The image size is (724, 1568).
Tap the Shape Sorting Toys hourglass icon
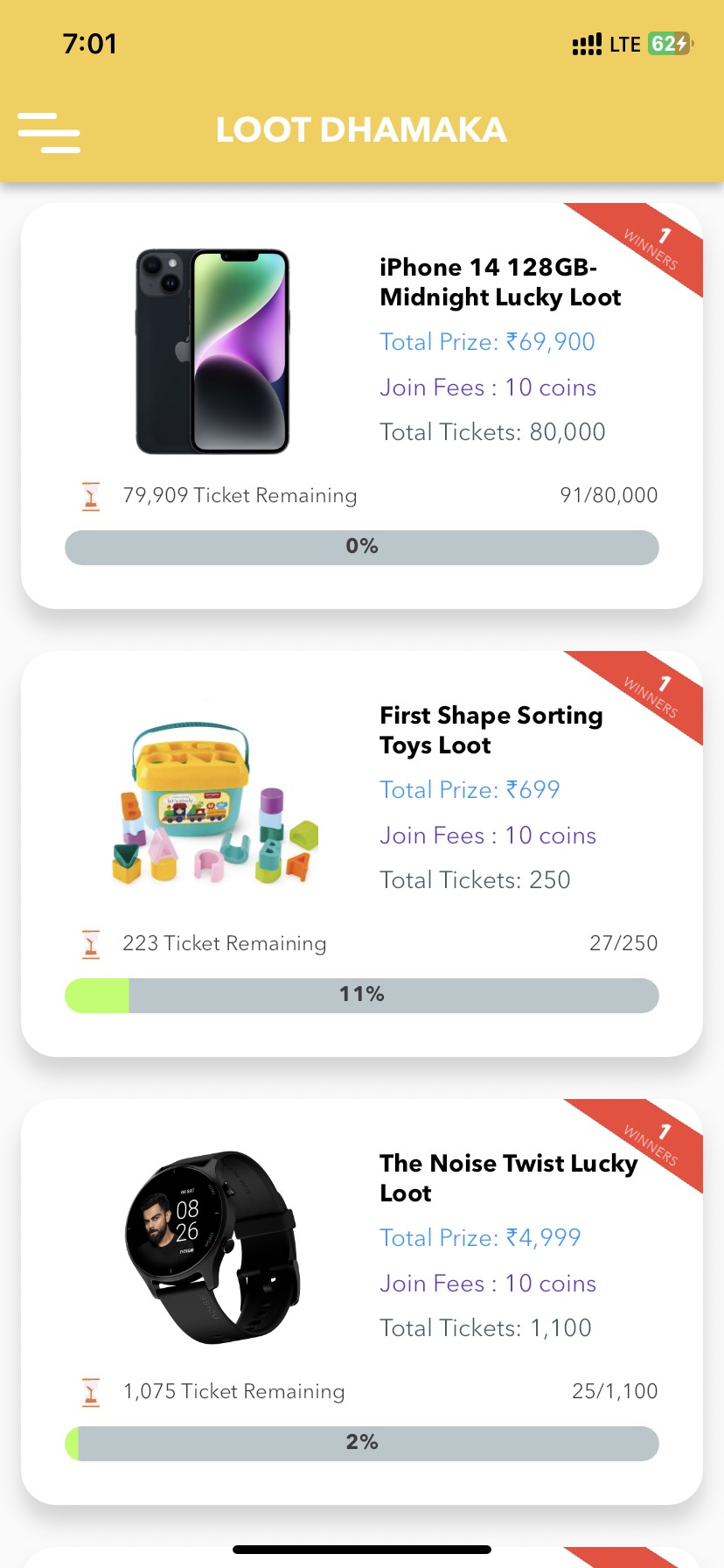pyautogui.click(x=91, y=944)
